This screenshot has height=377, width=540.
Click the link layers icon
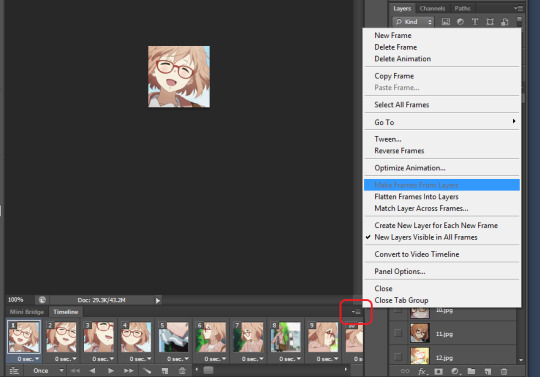click(405, 371)
